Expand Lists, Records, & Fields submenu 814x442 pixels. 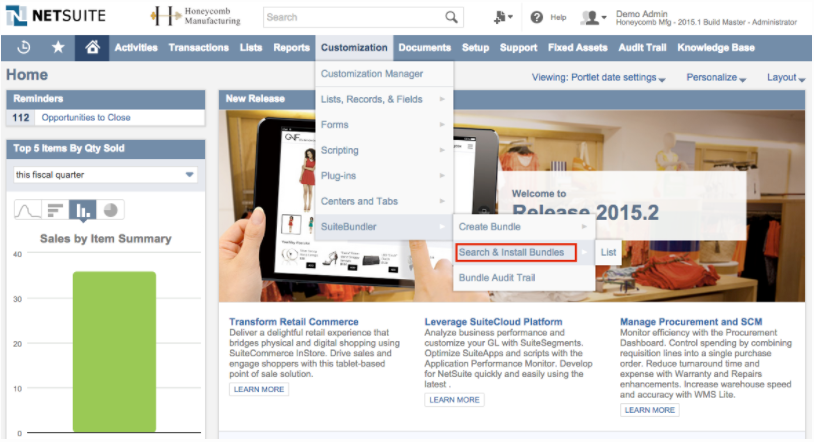(x=384, y=99)
